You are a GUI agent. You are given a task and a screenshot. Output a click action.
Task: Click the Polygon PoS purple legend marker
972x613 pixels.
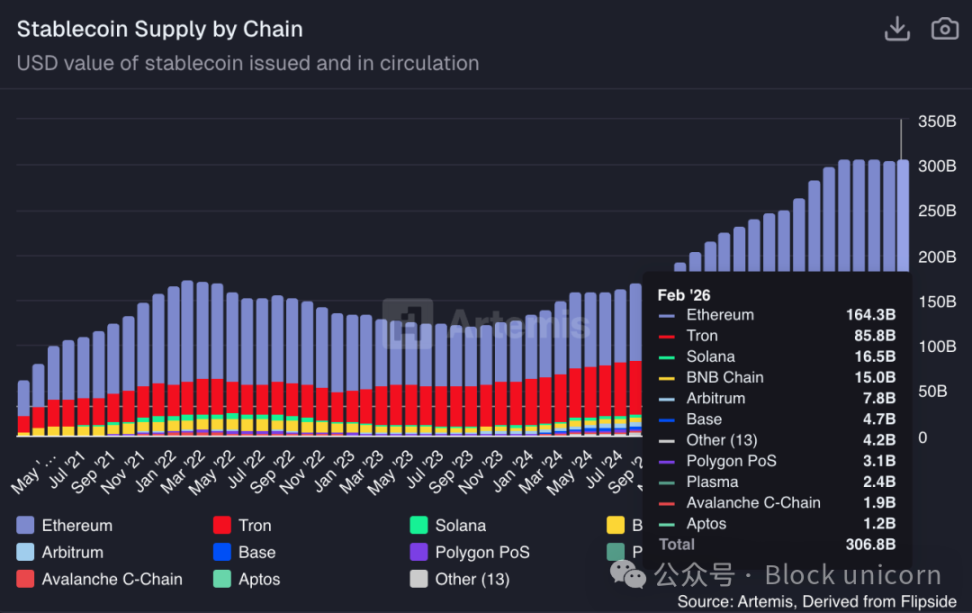click(x=418, y=552)
